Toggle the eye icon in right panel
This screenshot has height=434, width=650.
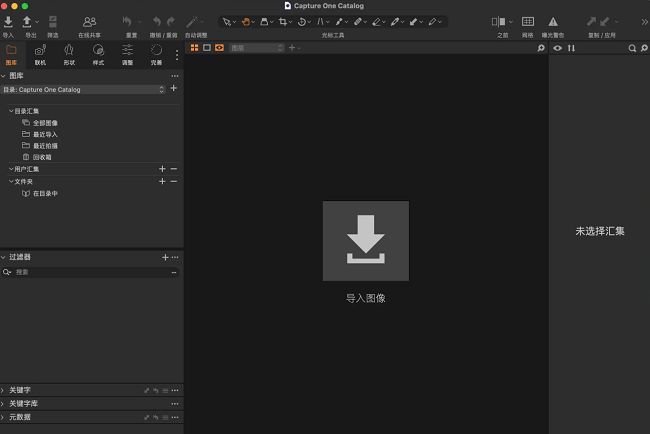(x=558, y=48)
